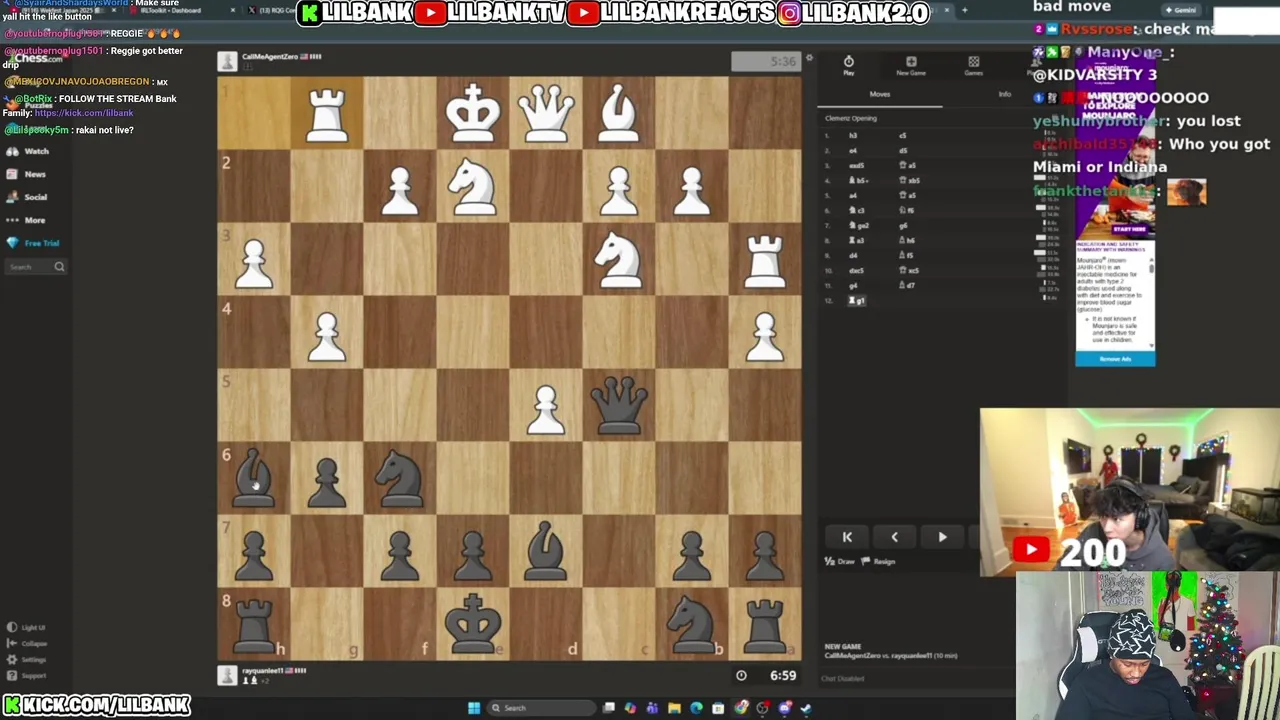Open File Explorer from taskbar

[674, 708]
